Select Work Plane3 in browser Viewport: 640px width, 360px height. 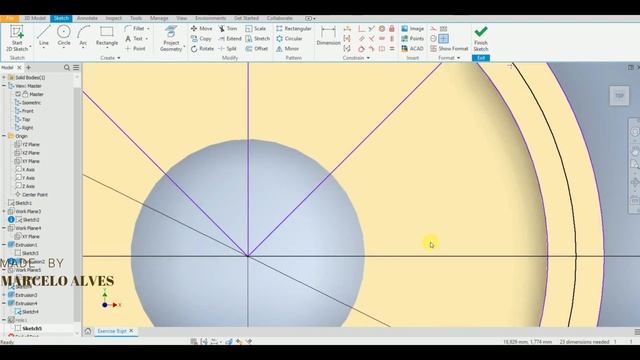click(x=24, y=211)
